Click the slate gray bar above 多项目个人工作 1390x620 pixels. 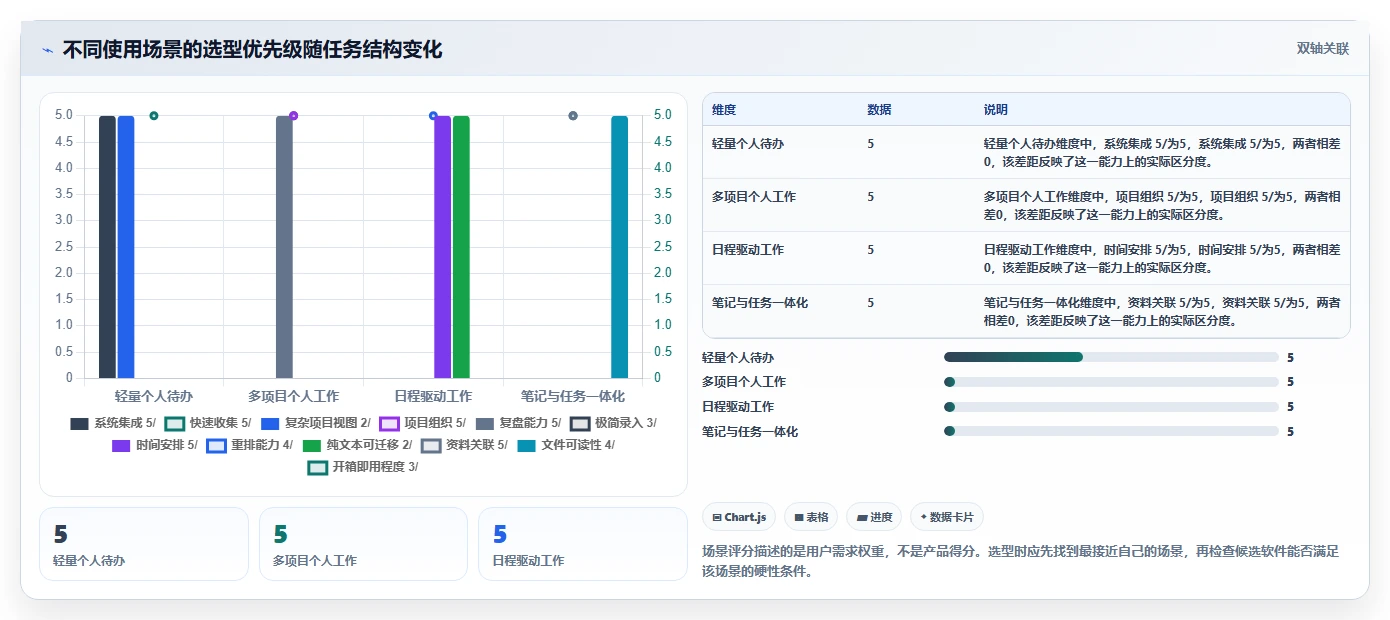click(x=284, y=247)
